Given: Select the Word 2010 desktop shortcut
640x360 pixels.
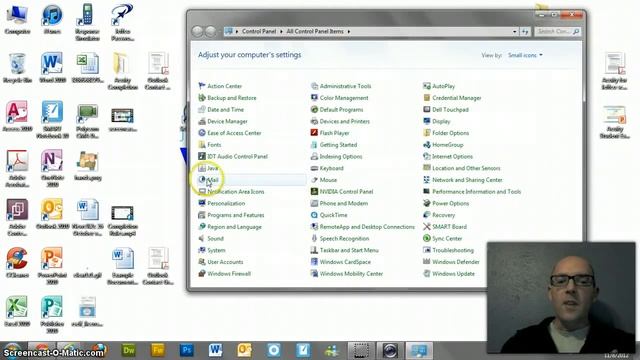Looking at the screenshot, I should click(52, 68).
